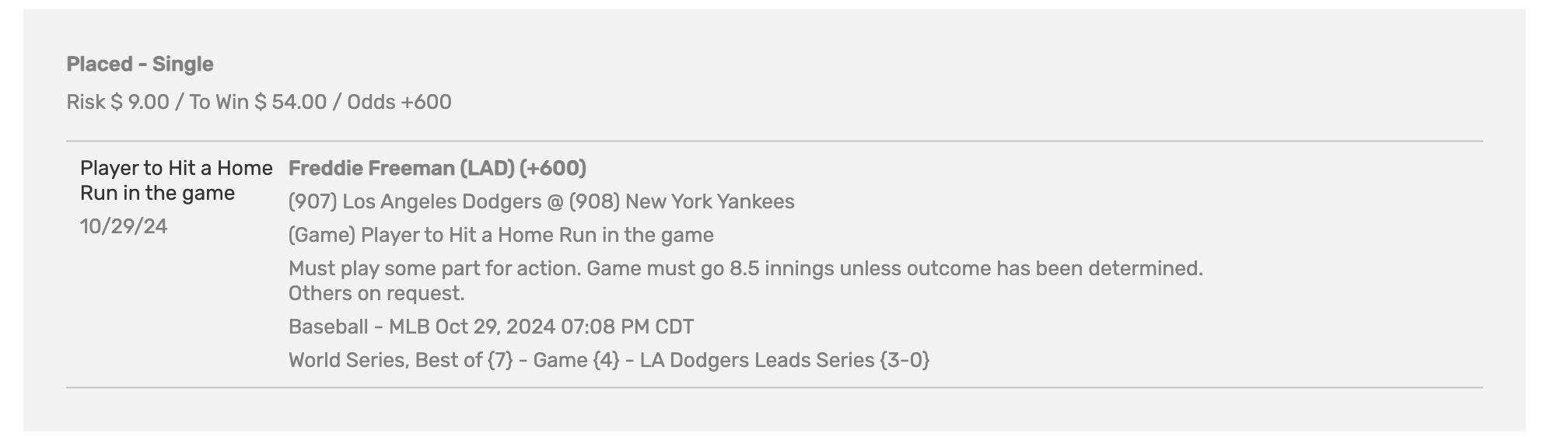The image size is (1568, 437).
Task: Click the 10/29/24 date
Action: (x=124, y=226)
